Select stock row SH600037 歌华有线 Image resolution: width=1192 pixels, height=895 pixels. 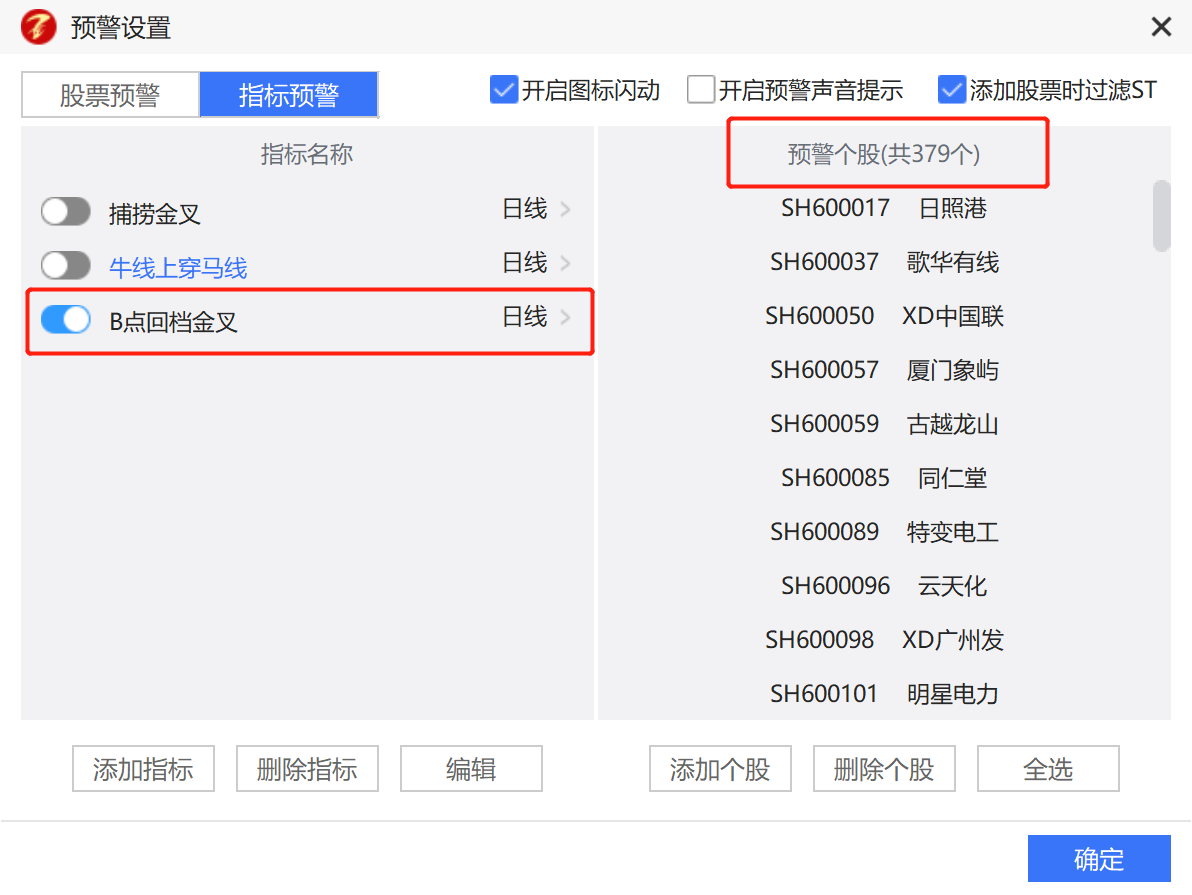point(884,262)
